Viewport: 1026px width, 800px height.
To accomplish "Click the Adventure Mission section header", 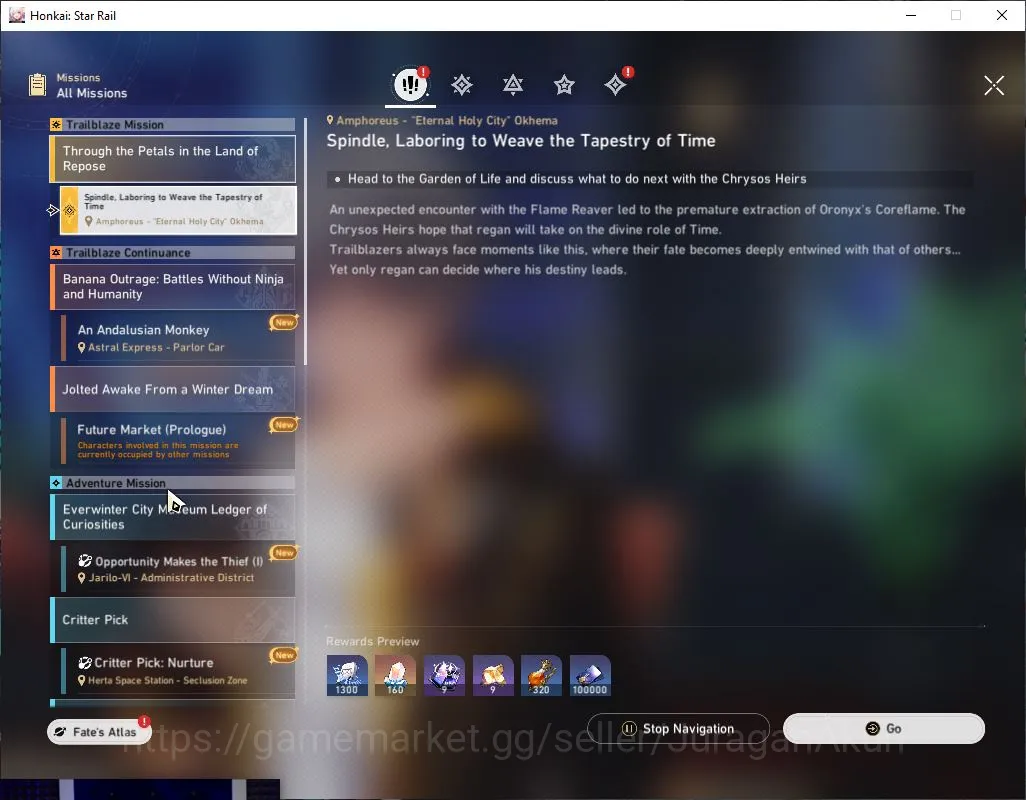I will coord(173,483).
